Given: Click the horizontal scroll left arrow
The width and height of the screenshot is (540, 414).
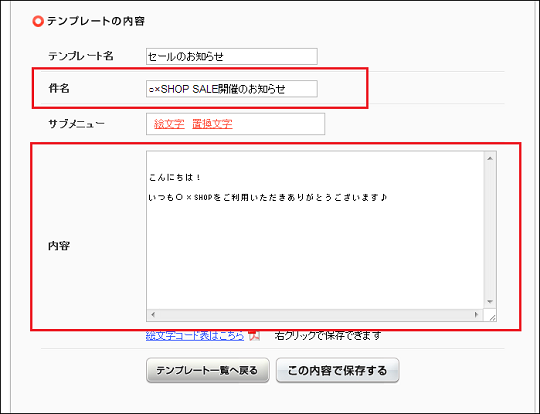Looking at the screenshot, I should click(153, 314).
